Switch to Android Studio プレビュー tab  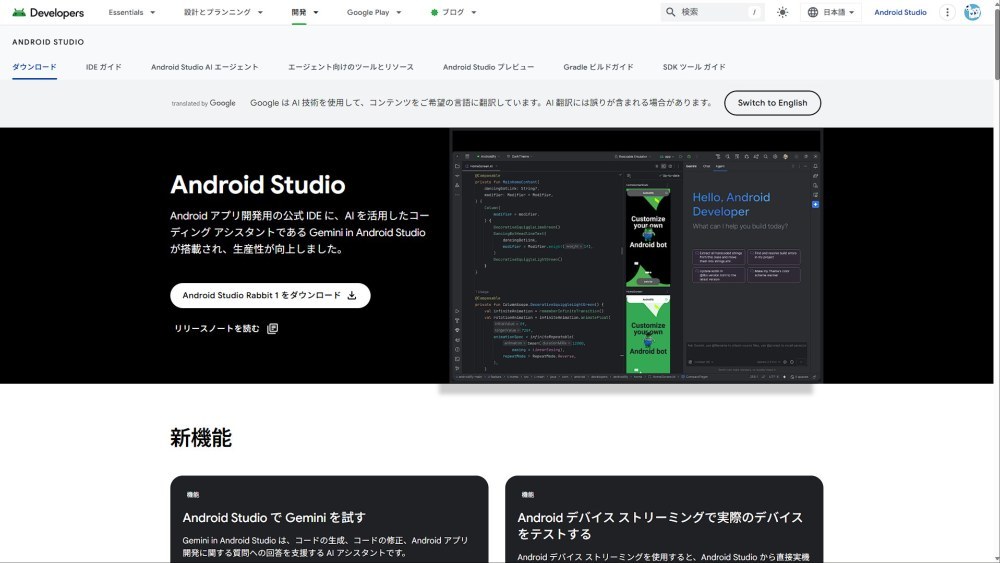[x=489, y=67]
